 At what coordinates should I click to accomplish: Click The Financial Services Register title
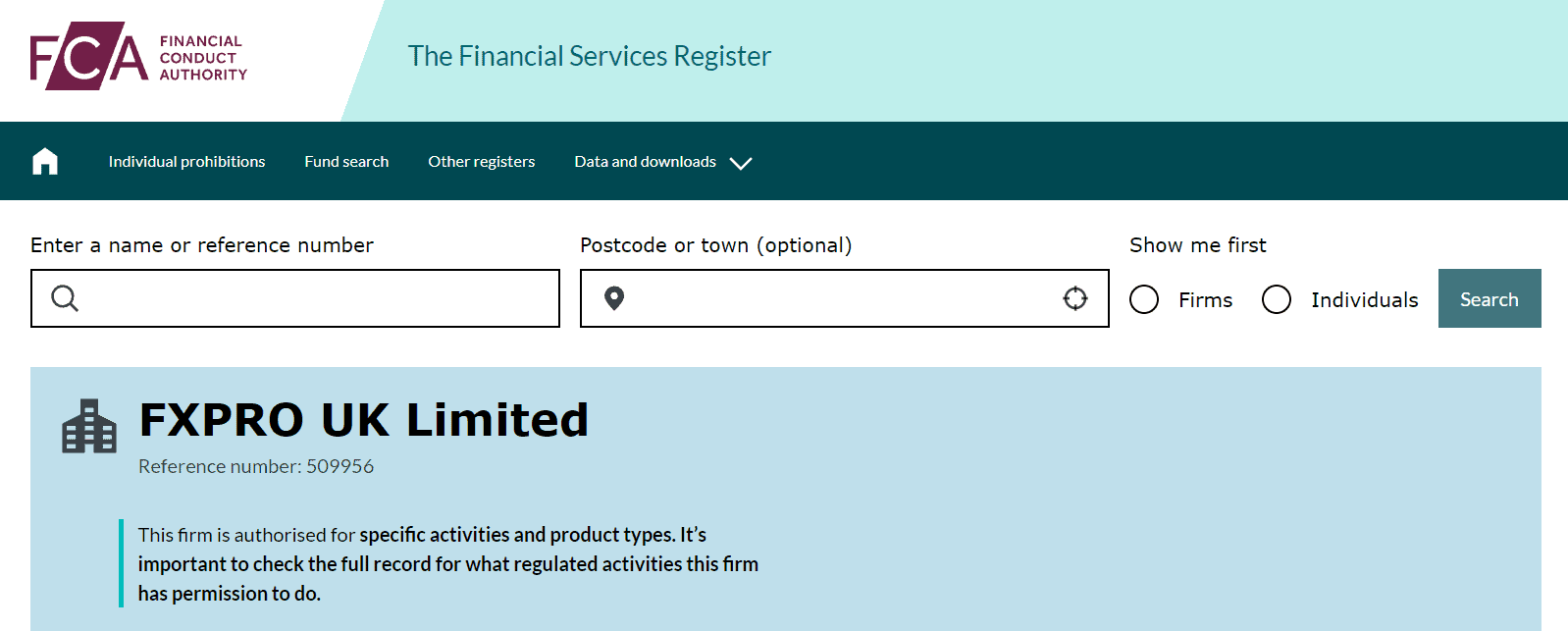click(x=589, y=56)
